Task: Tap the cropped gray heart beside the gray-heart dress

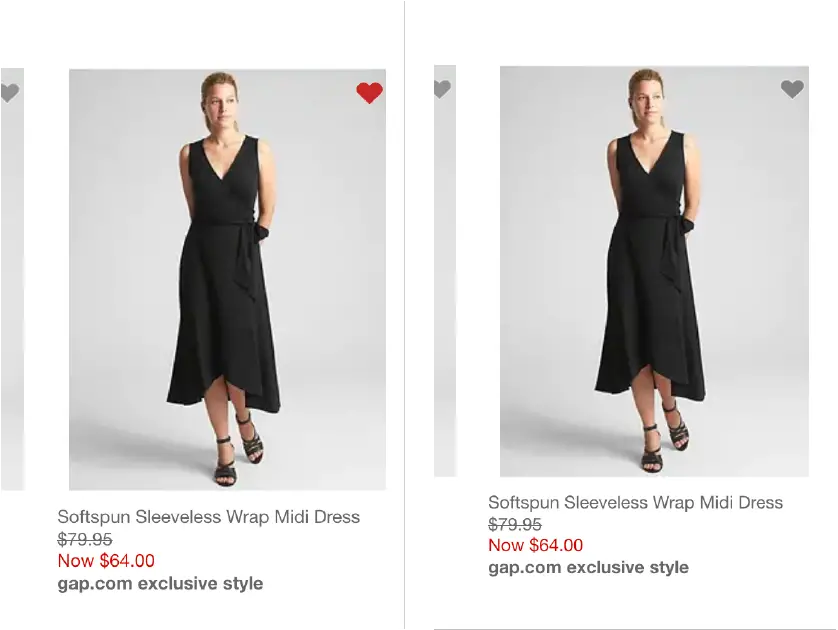Action: [x=443, y=89]
